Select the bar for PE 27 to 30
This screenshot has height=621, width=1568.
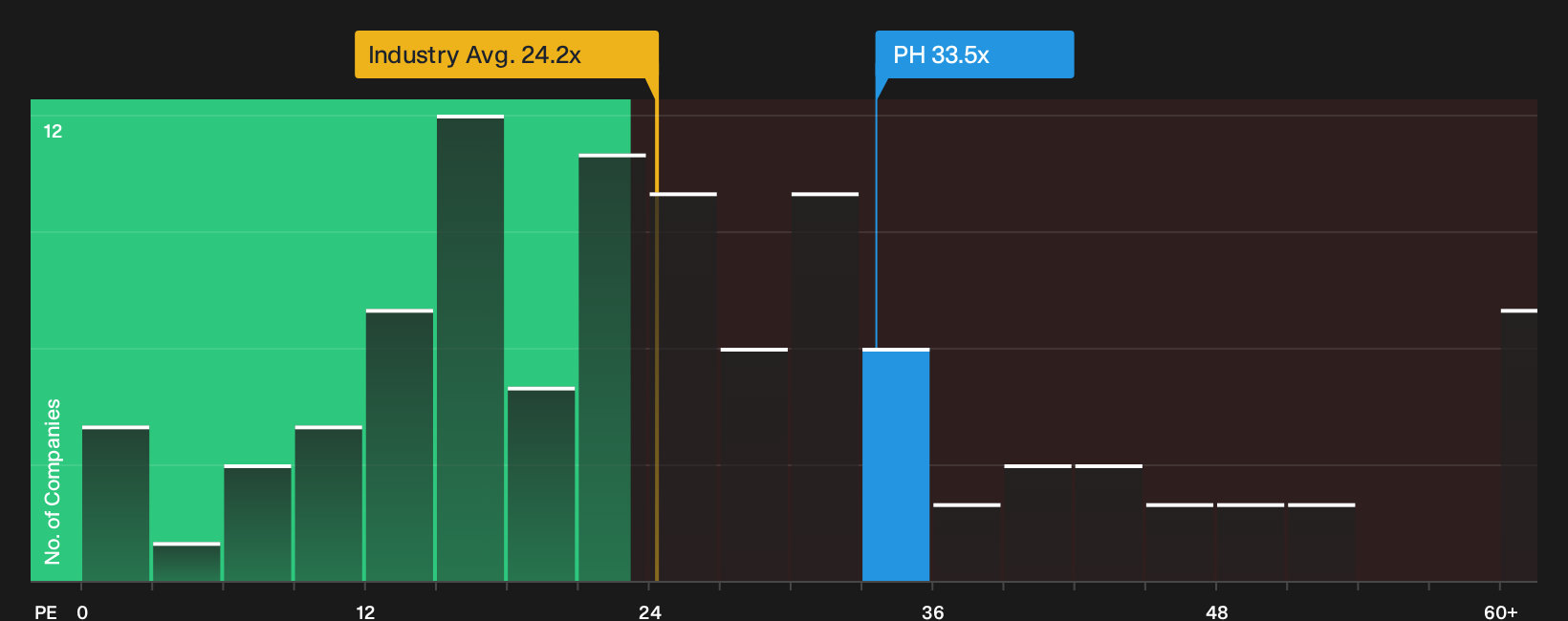point(754,464)
